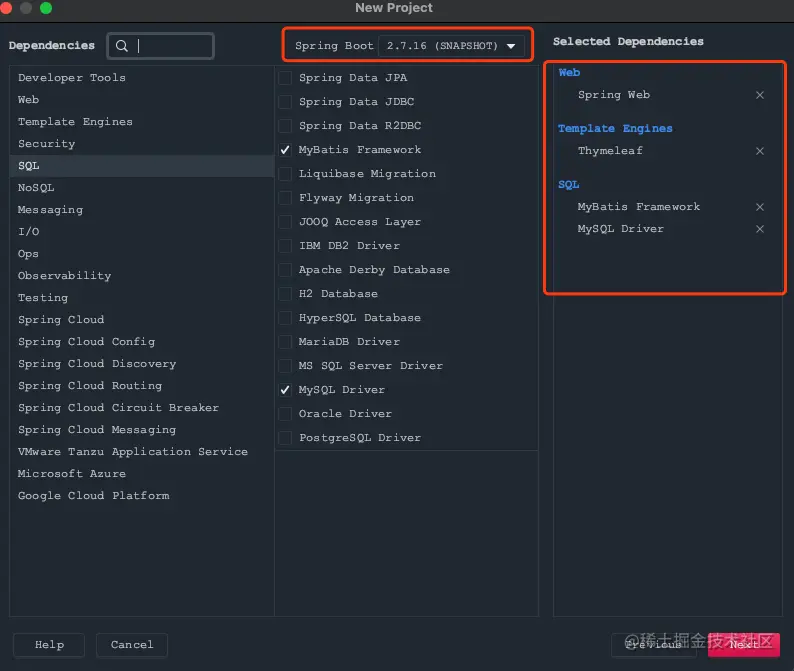Open the Observability category

pos(142,275)
